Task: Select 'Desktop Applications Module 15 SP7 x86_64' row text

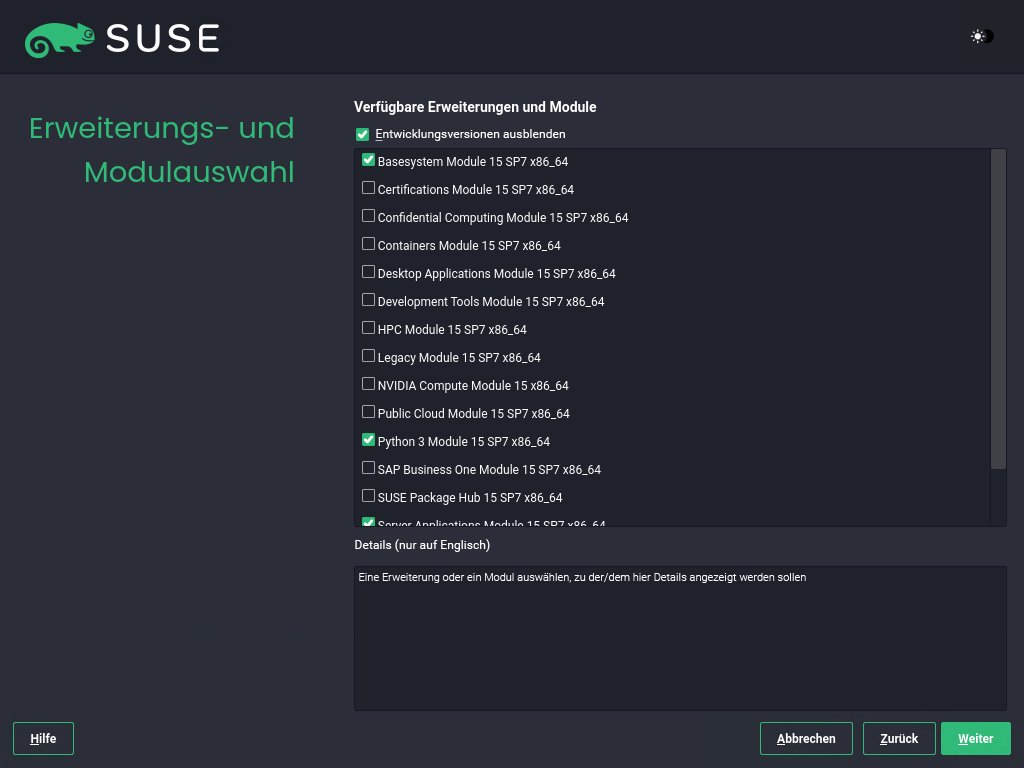Action: point(496,274)
